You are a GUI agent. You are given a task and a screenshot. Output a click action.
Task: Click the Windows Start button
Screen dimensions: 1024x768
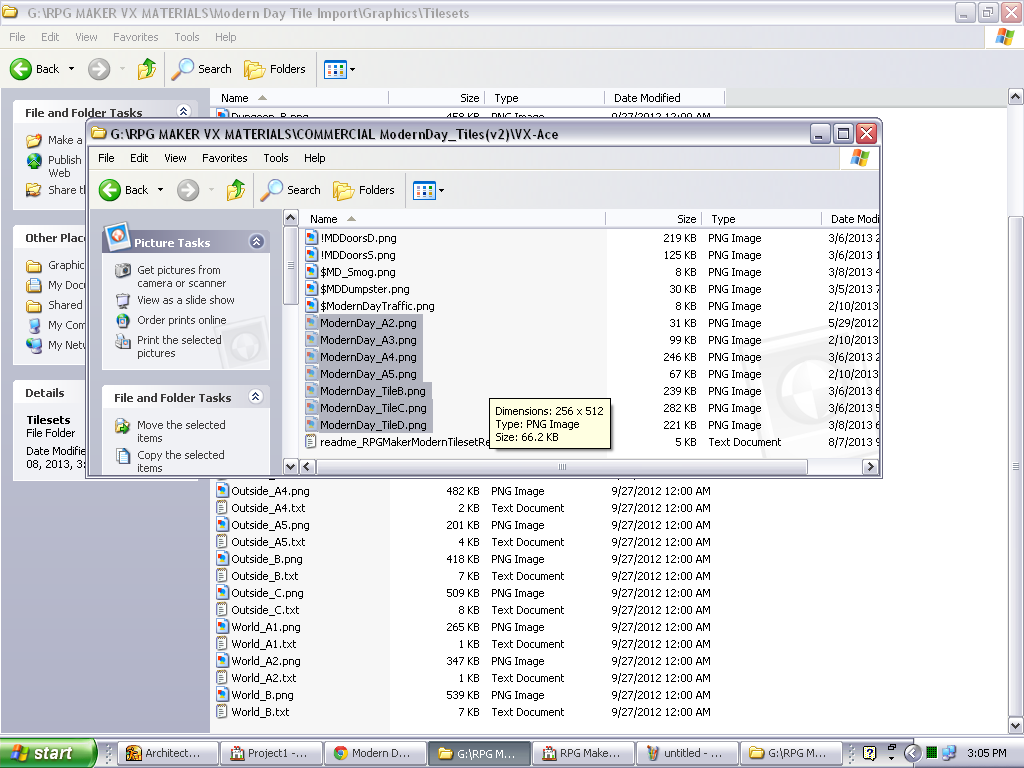pos(48,753)
